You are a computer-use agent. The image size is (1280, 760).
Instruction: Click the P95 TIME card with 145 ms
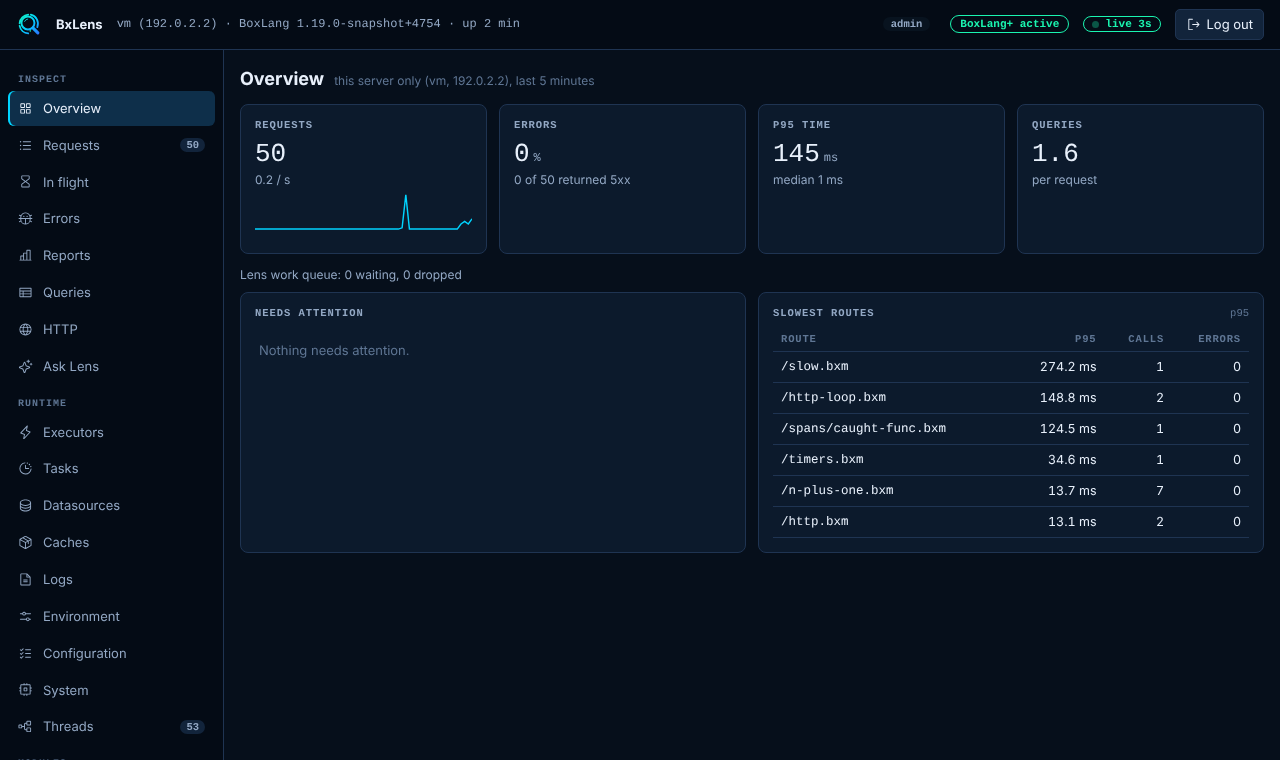click(881, 179)
